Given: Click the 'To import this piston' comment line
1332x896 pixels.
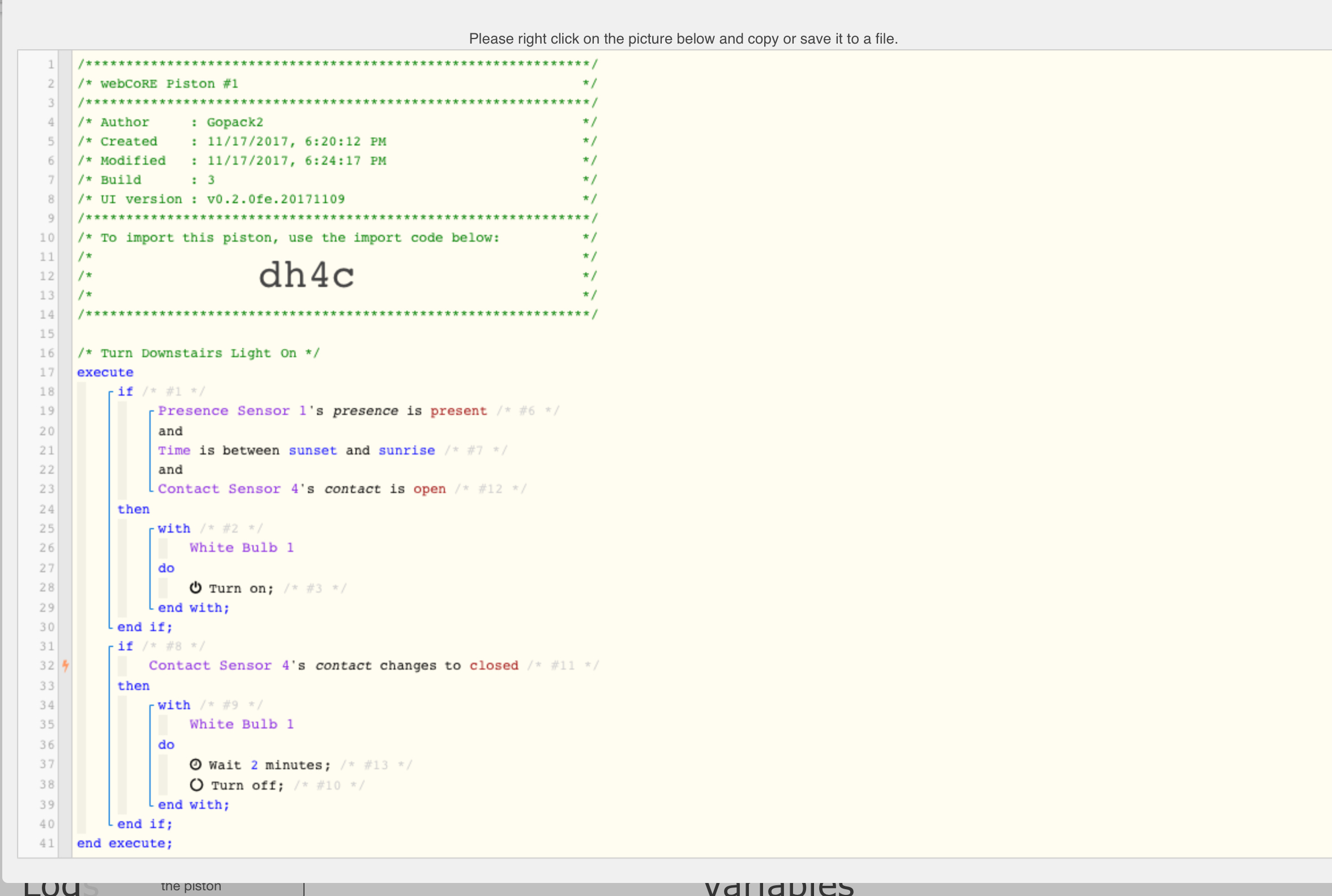Looking at the screenshot, I should tap(300, 238).
